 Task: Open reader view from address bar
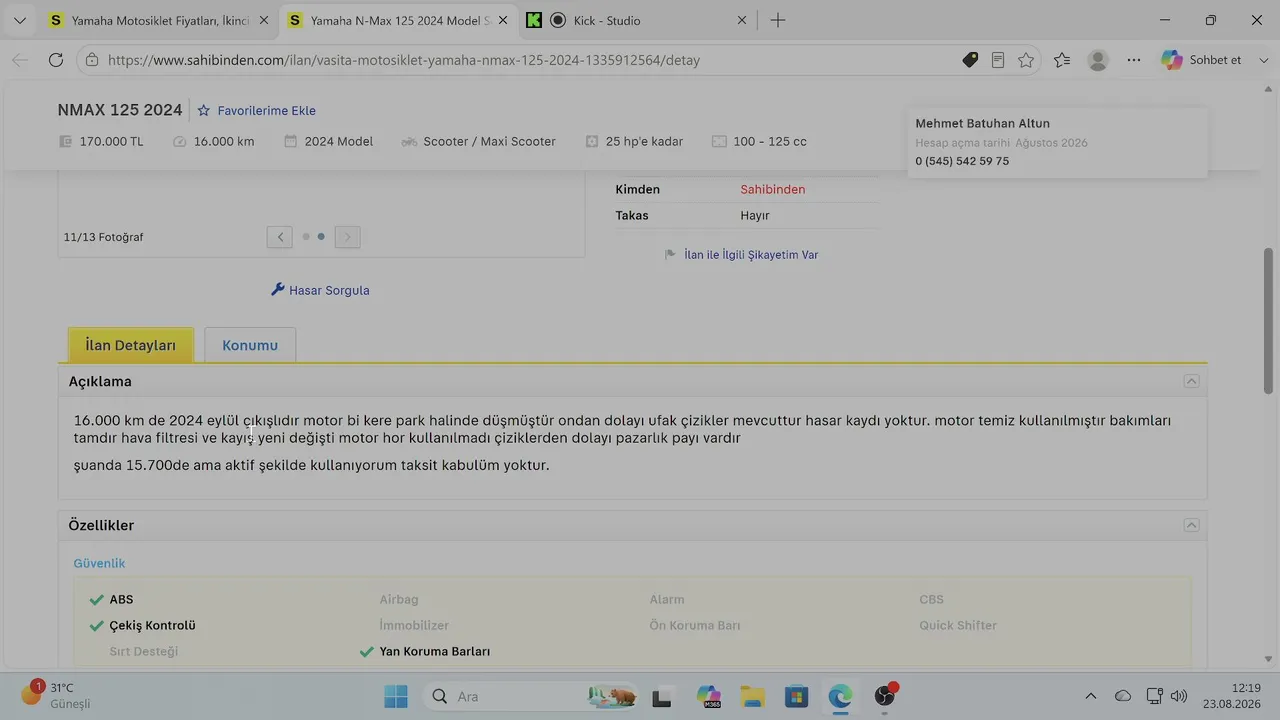tap(998, 60)
